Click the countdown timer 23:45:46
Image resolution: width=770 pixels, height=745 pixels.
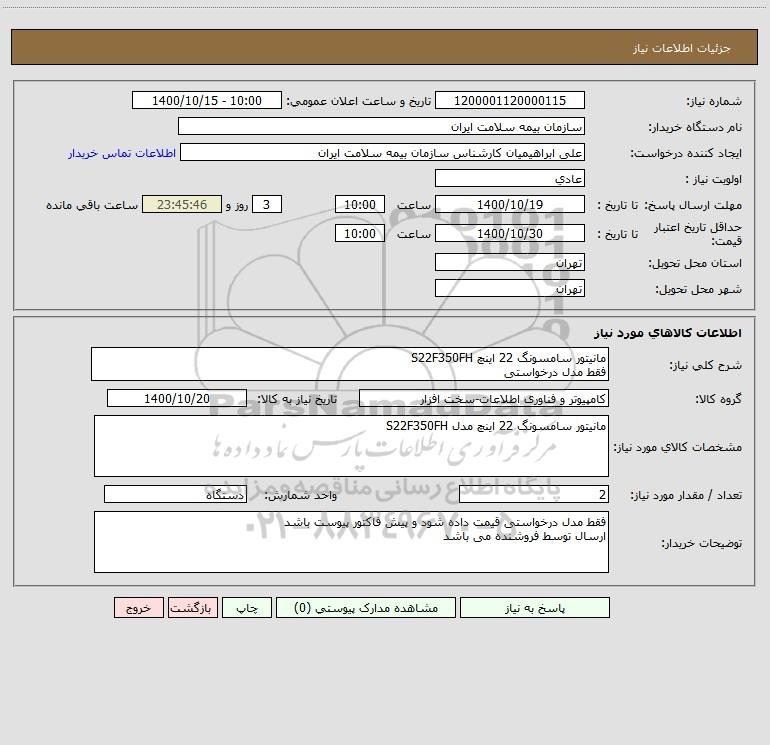[182, 204]
